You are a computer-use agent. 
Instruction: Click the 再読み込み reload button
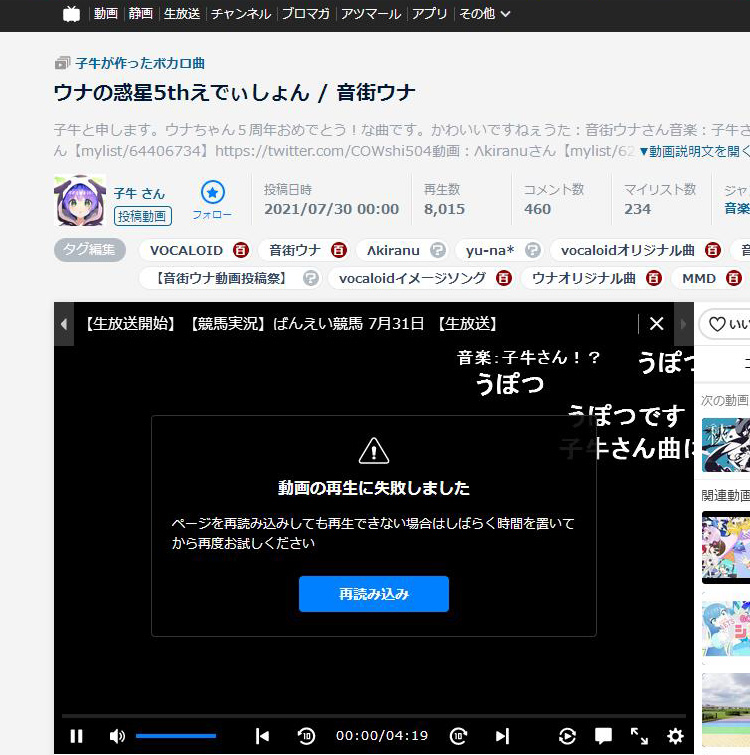tap(374, 594)
